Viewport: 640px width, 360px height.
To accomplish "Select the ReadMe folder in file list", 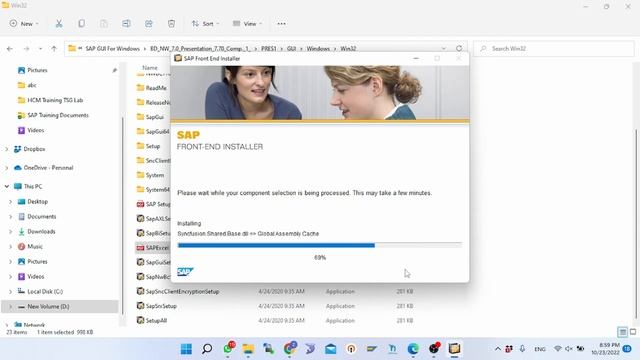I will click(156, 88).
